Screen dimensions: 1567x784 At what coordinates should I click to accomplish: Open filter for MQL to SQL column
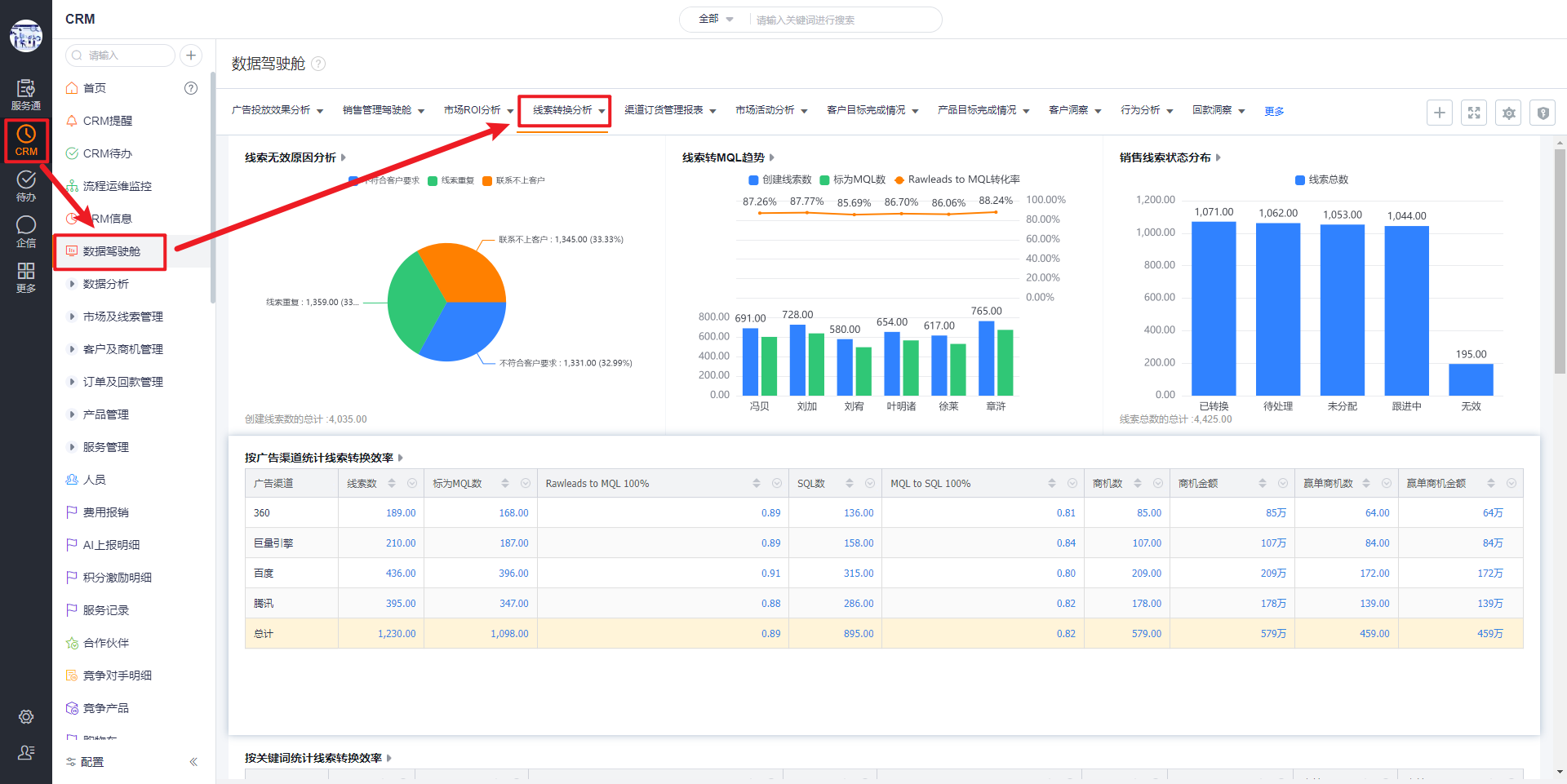[1072, 484]
